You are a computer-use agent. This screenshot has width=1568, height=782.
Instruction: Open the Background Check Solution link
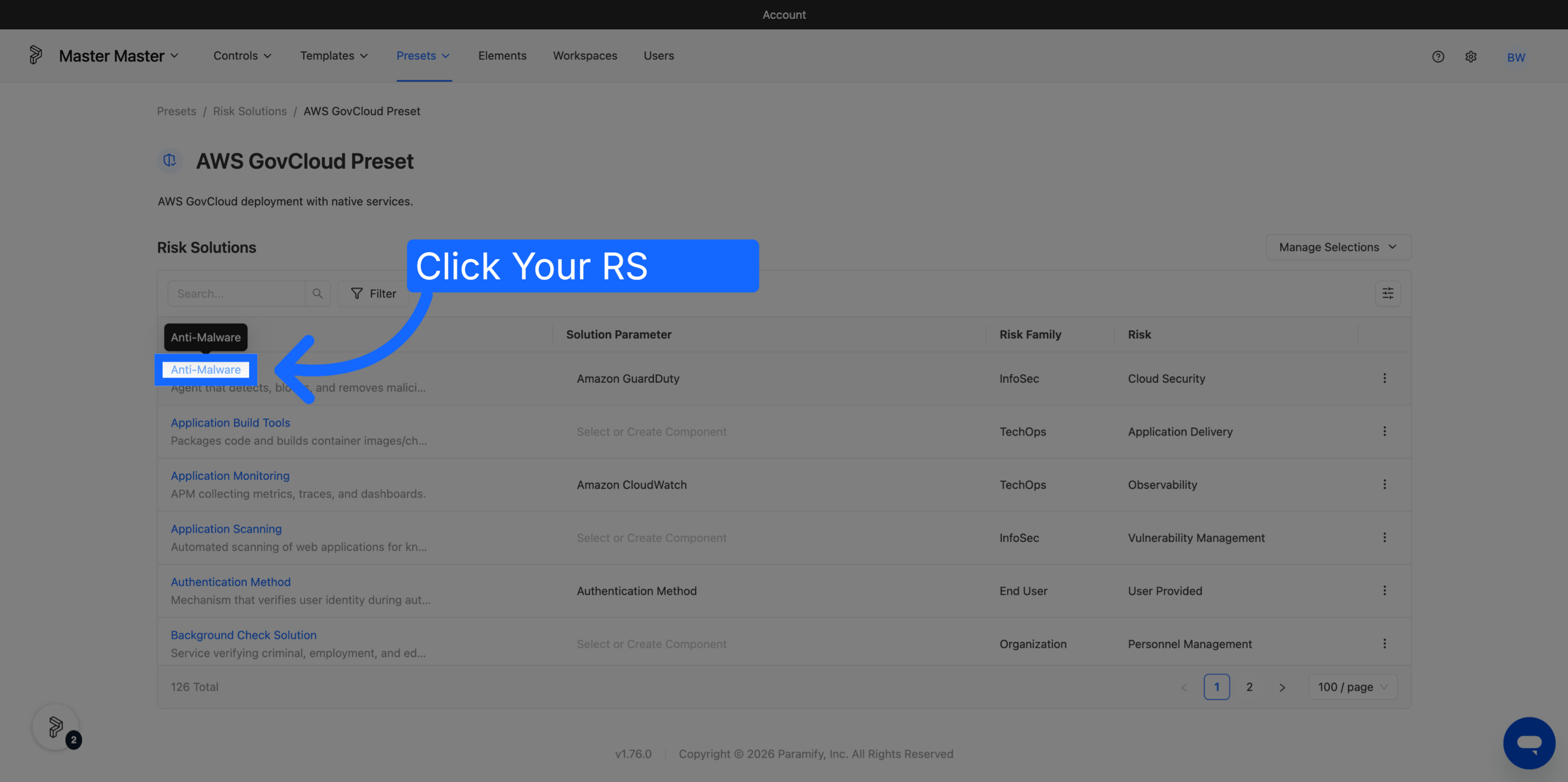click(243, 635)
